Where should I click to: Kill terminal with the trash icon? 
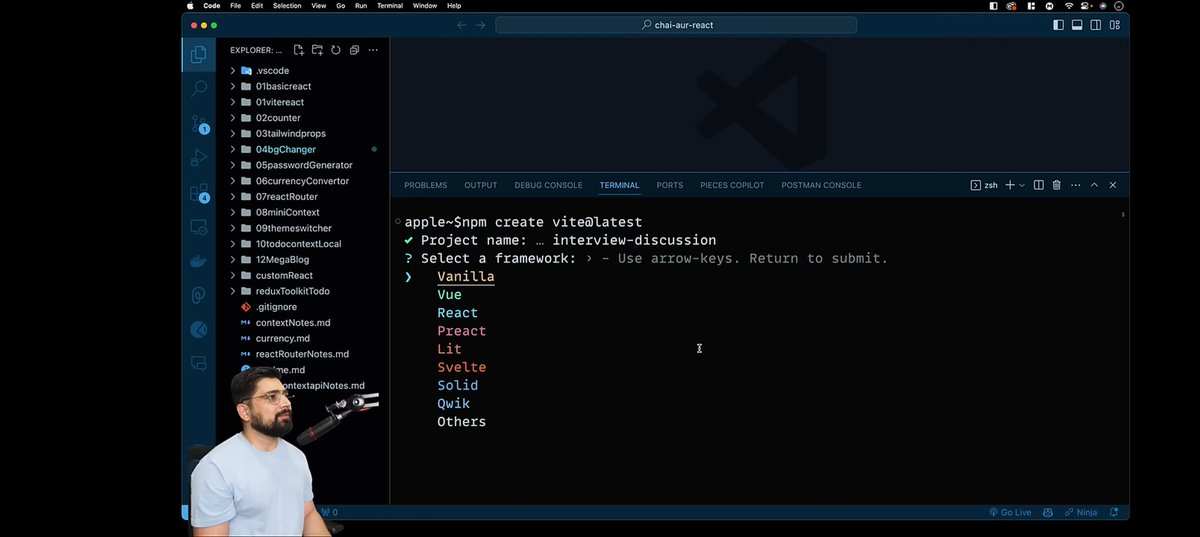click(x=1056, y=185)
